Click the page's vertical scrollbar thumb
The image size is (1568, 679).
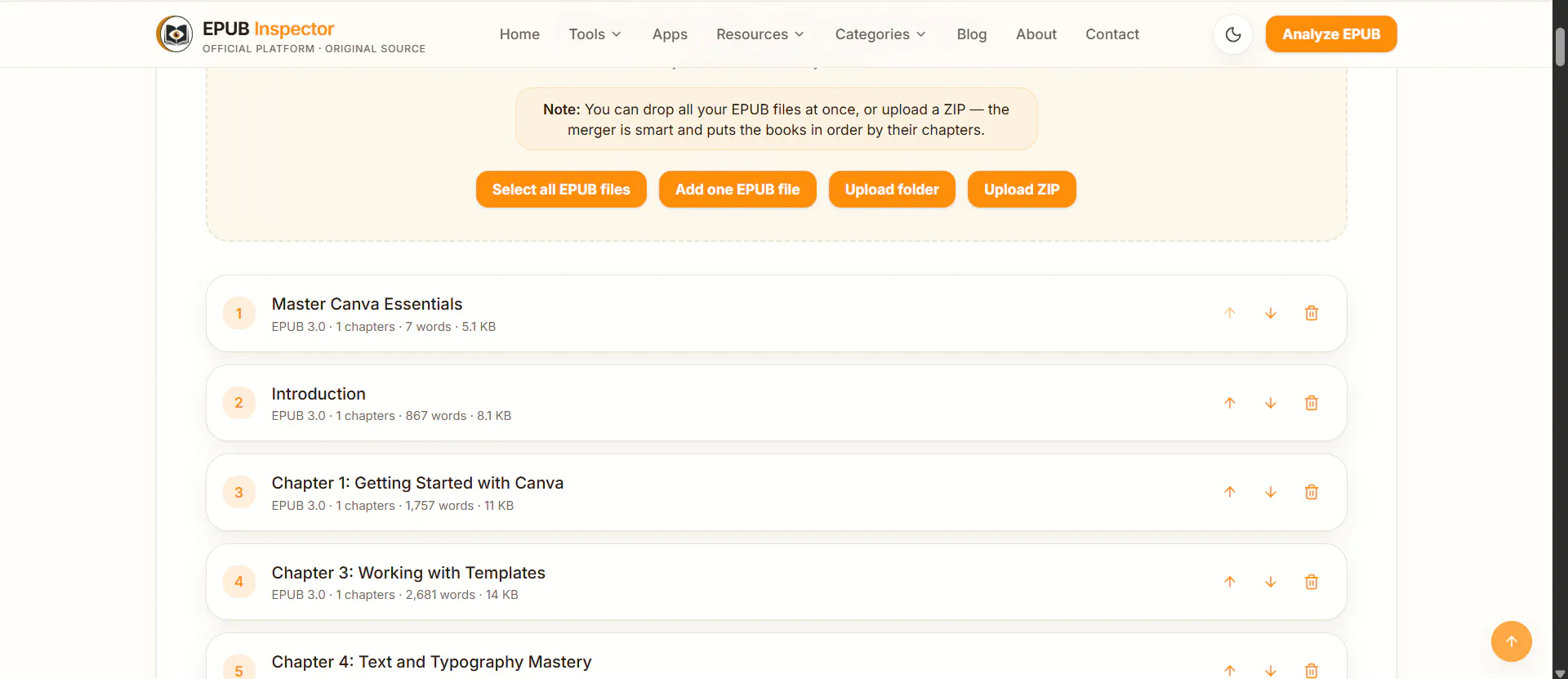point(1560,47)
